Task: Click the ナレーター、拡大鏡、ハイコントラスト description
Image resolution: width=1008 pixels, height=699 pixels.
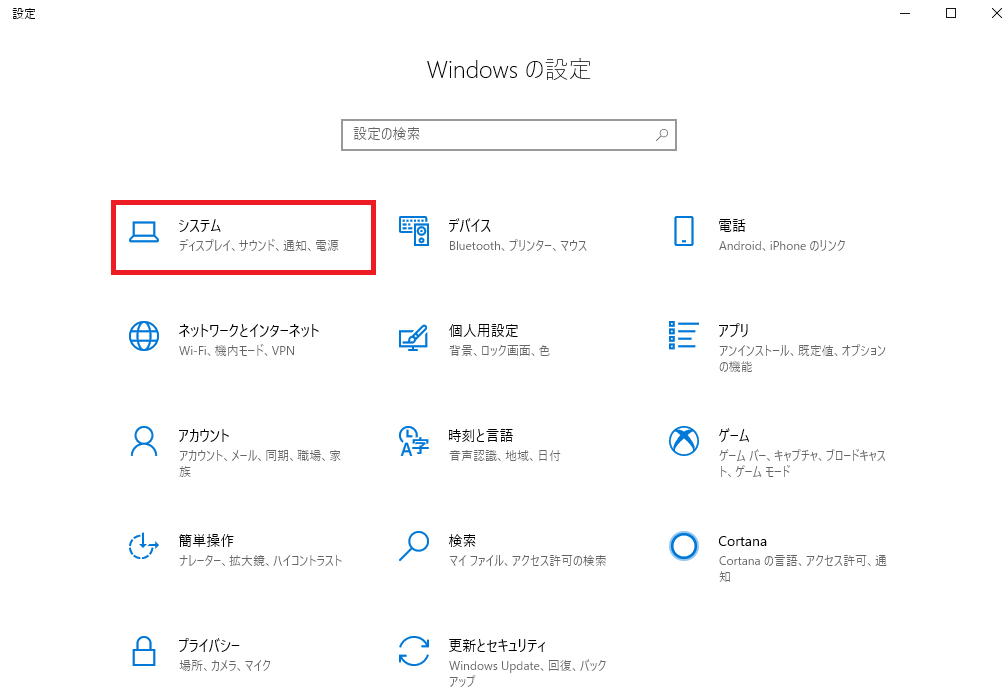Action: [260, 561]
